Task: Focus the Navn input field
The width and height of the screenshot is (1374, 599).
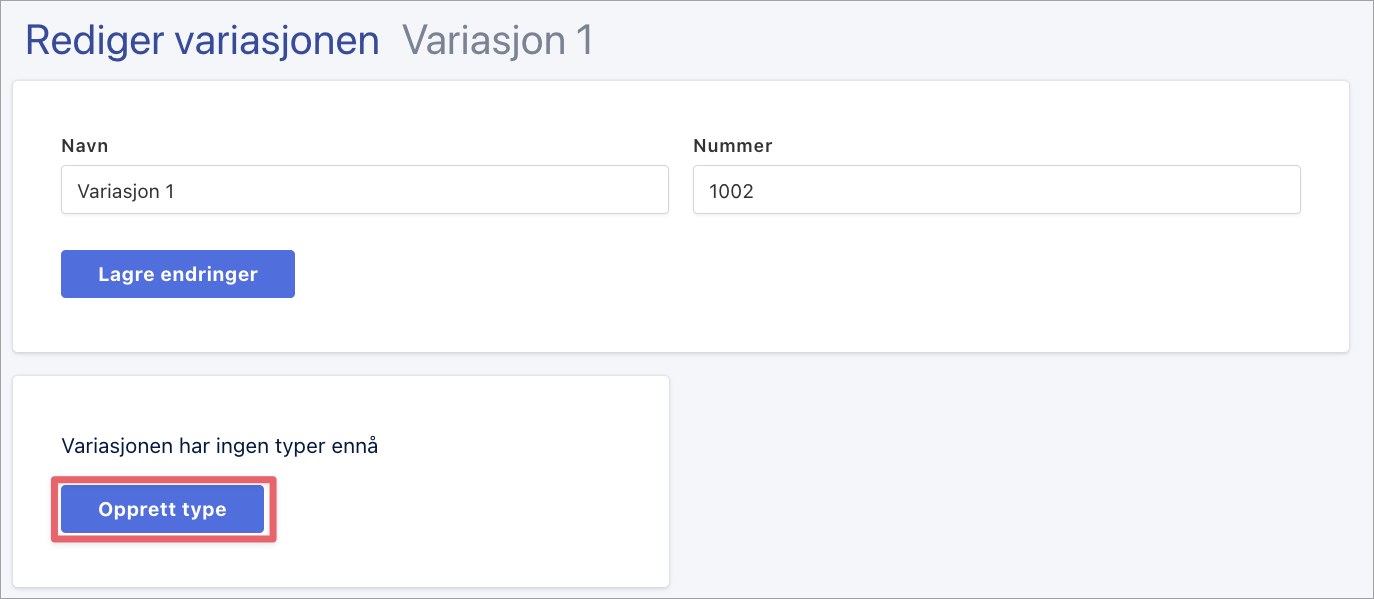Action: pos(364,190)
